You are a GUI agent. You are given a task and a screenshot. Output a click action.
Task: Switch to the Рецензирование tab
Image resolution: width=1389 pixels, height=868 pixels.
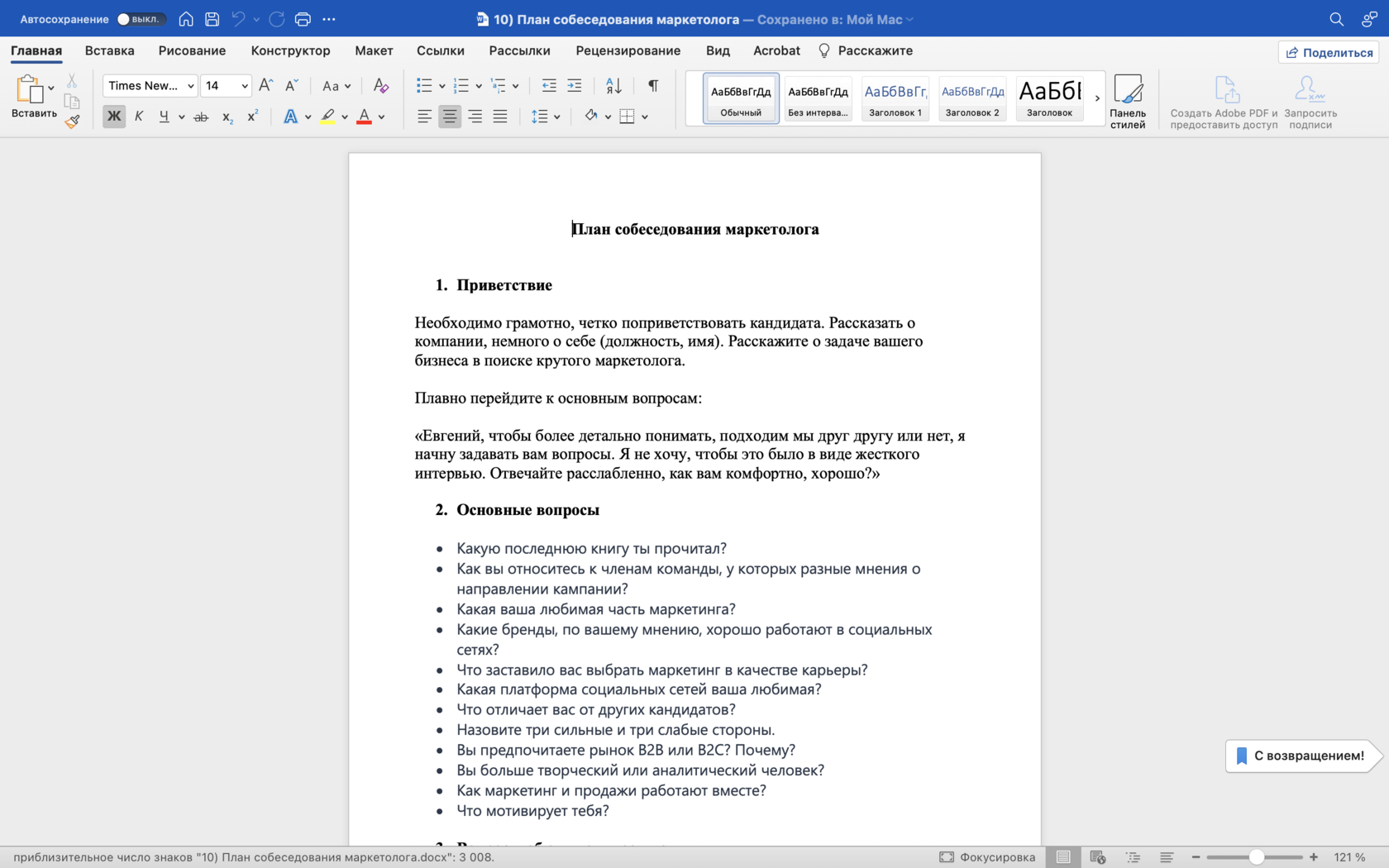(x=628, y=50)
